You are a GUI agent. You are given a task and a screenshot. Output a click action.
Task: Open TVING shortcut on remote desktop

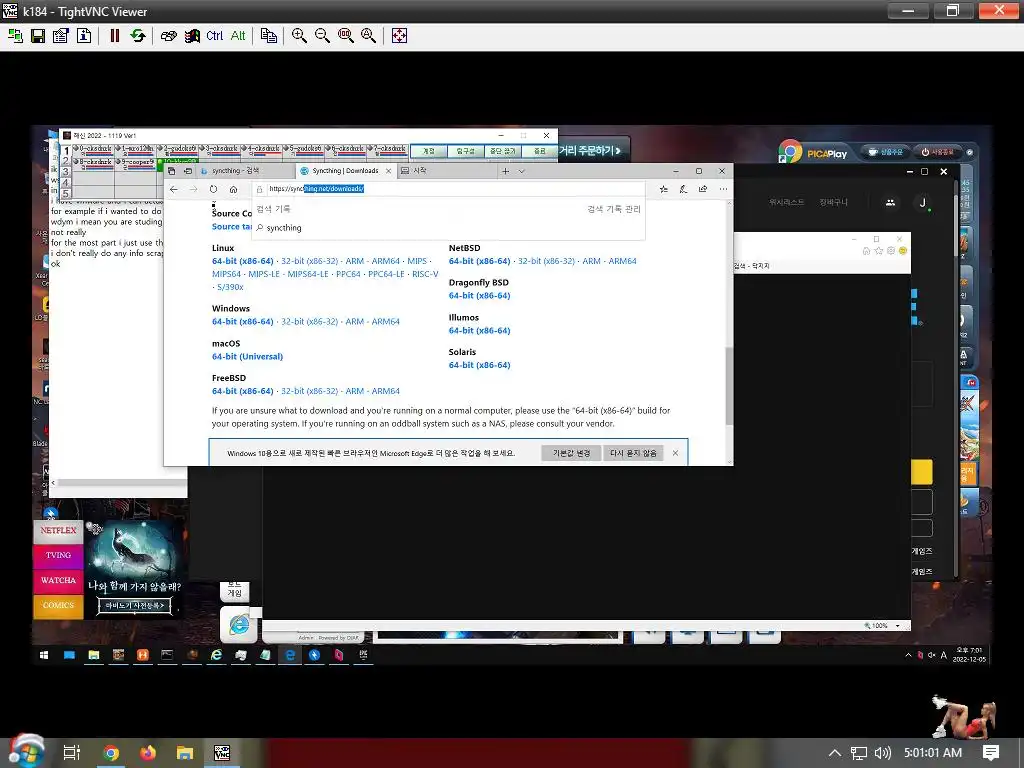click(x=58, y=555)
